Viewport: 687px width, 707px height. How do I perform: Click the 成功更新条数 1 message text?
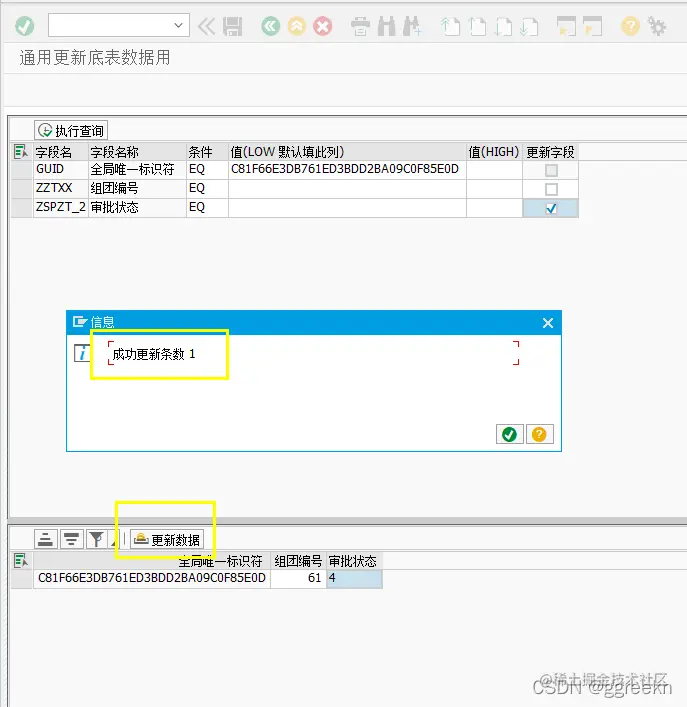154,354
